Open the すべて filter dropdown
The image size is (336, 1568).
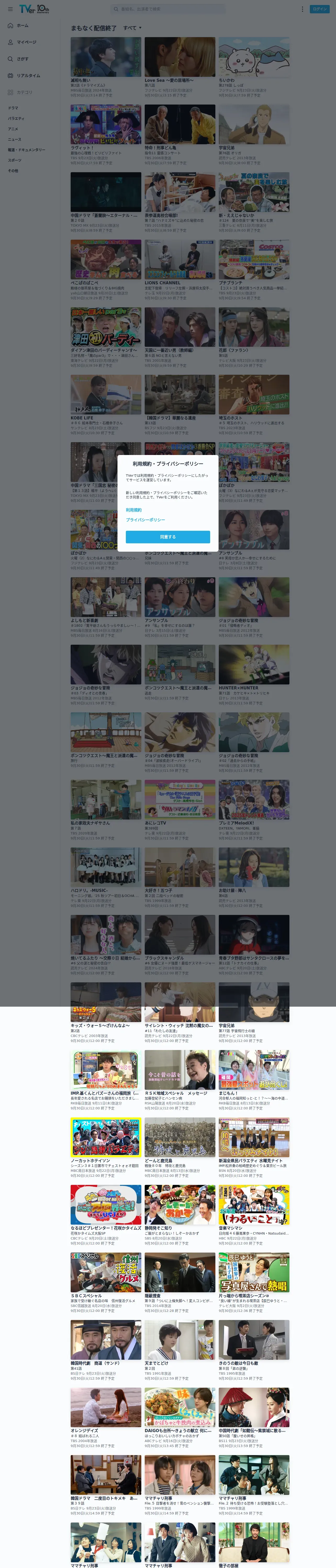pyautogui.click(x=132, y=28)
